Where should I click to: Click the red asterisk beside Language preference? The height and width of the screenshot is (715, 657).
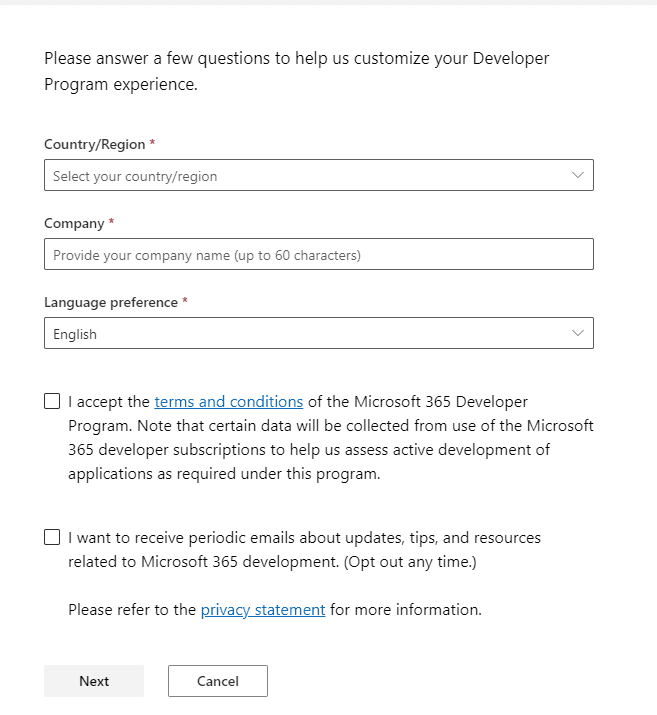(185, 301)
